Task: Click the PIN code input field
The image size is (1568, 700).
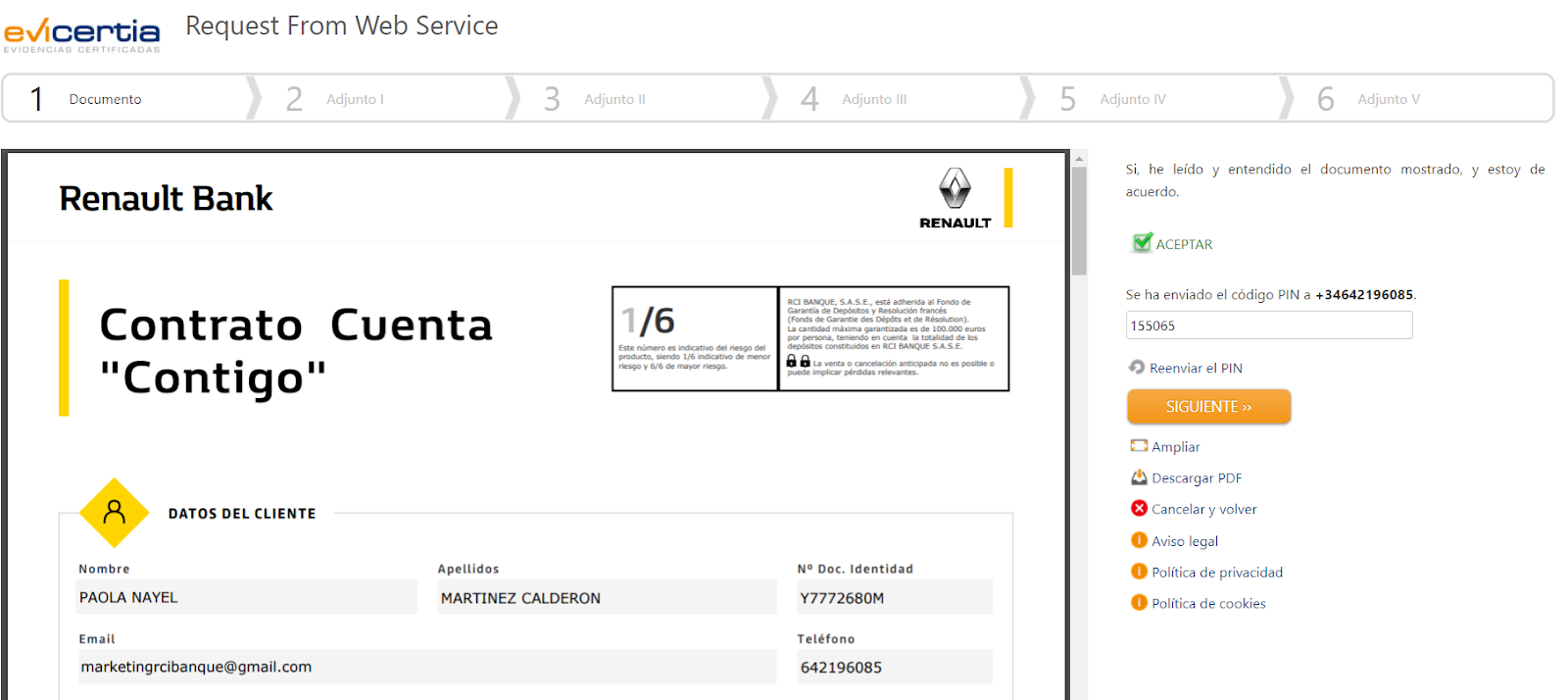Action: pyautogui.click(x=1269, y=325)
